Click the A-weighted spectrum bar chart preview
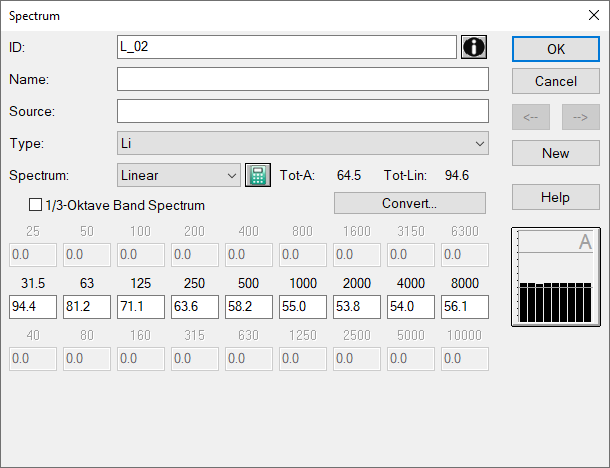 tap(556, 277)
